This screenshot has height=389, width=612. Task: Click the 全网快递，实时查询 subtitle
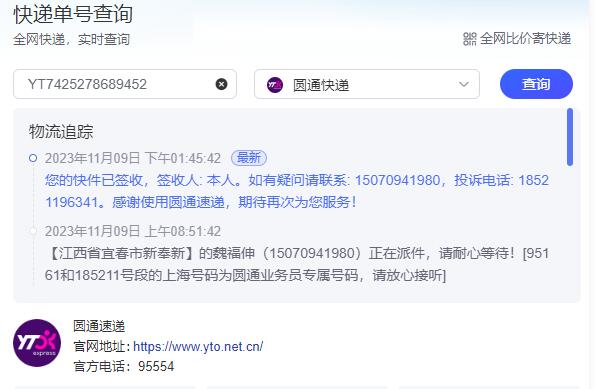coord(71,39)
